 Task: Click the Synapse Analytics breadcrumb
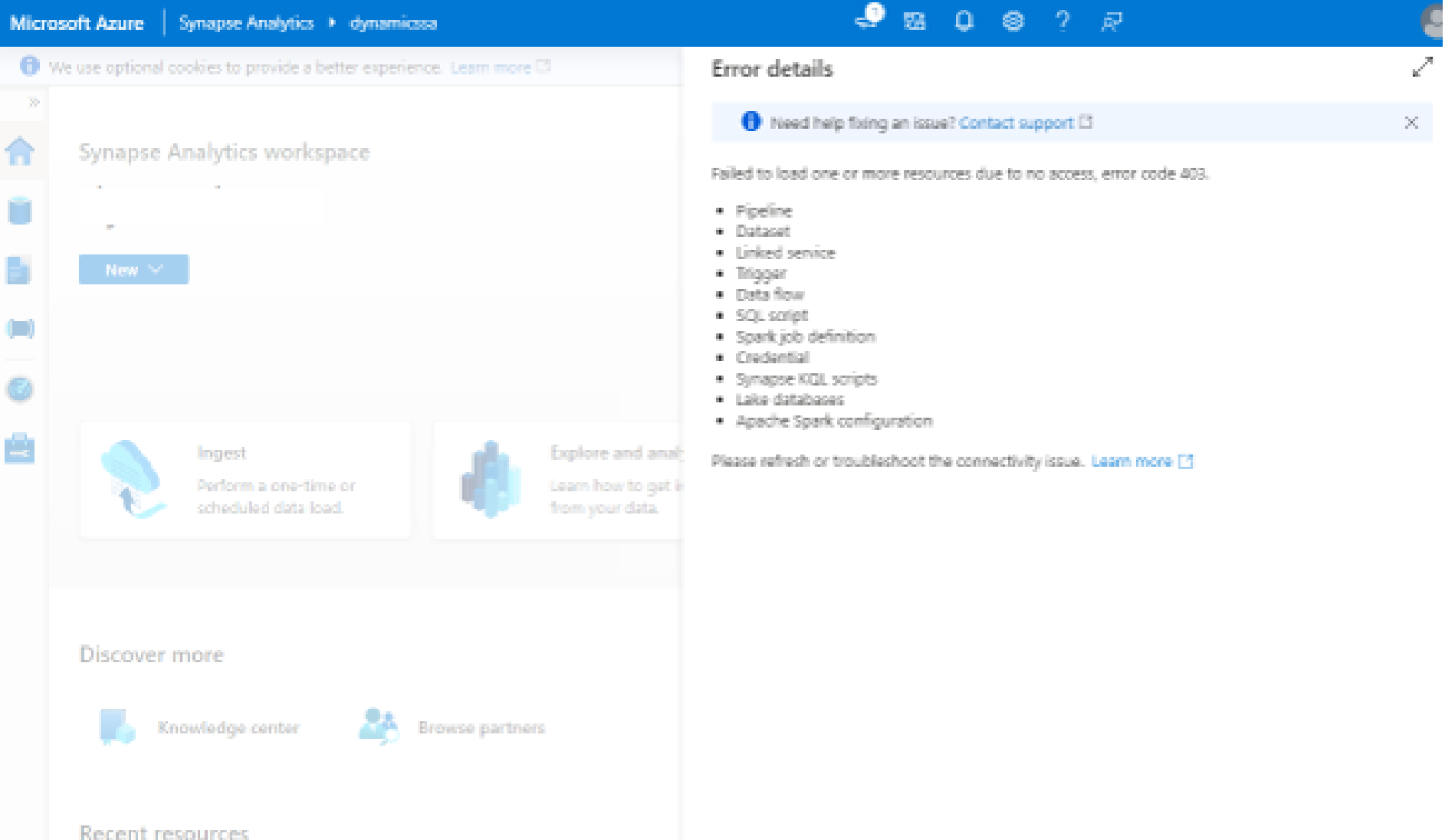(x=245, y=22)
